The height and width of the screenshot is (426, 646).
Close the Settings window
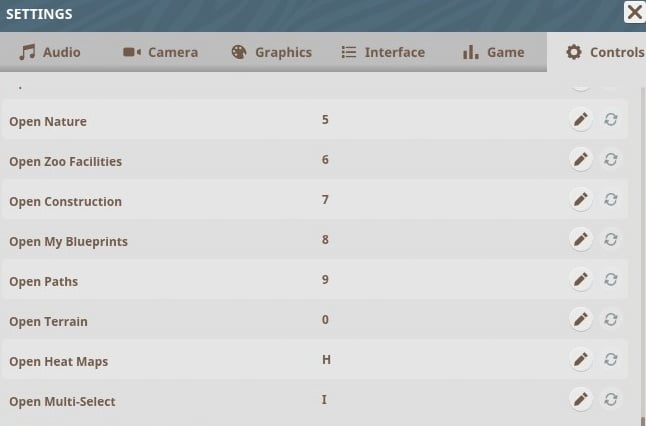coord(634,12)
